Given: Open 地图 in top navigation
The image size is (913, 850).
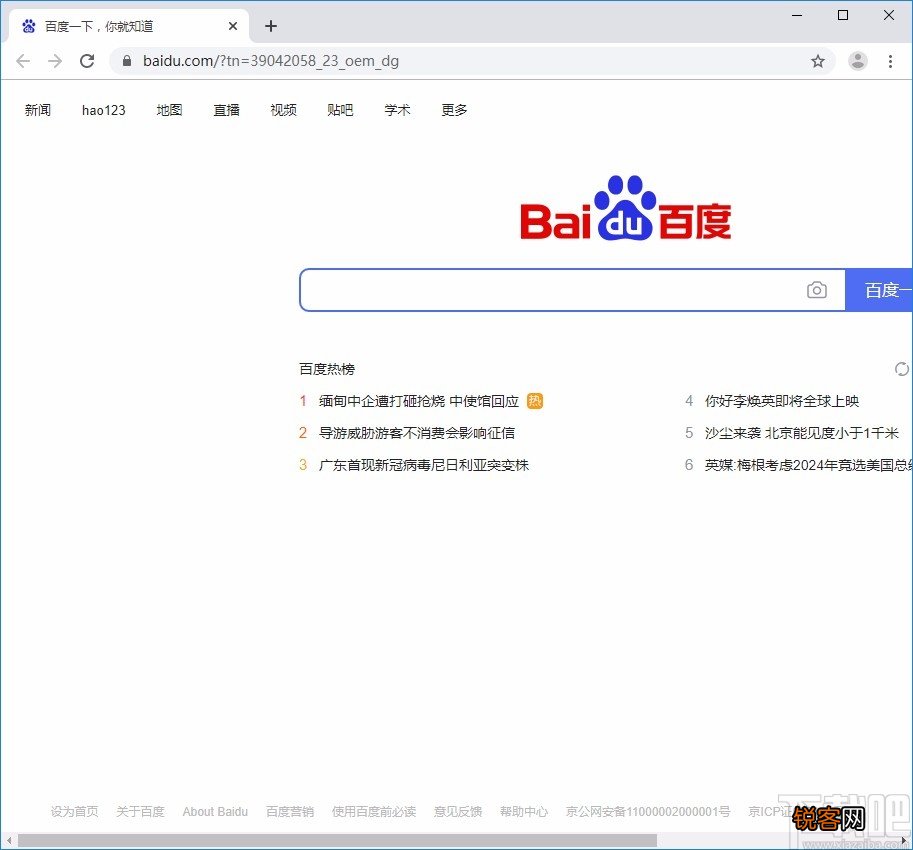Looking at the screenshot, I should point(169,110).
